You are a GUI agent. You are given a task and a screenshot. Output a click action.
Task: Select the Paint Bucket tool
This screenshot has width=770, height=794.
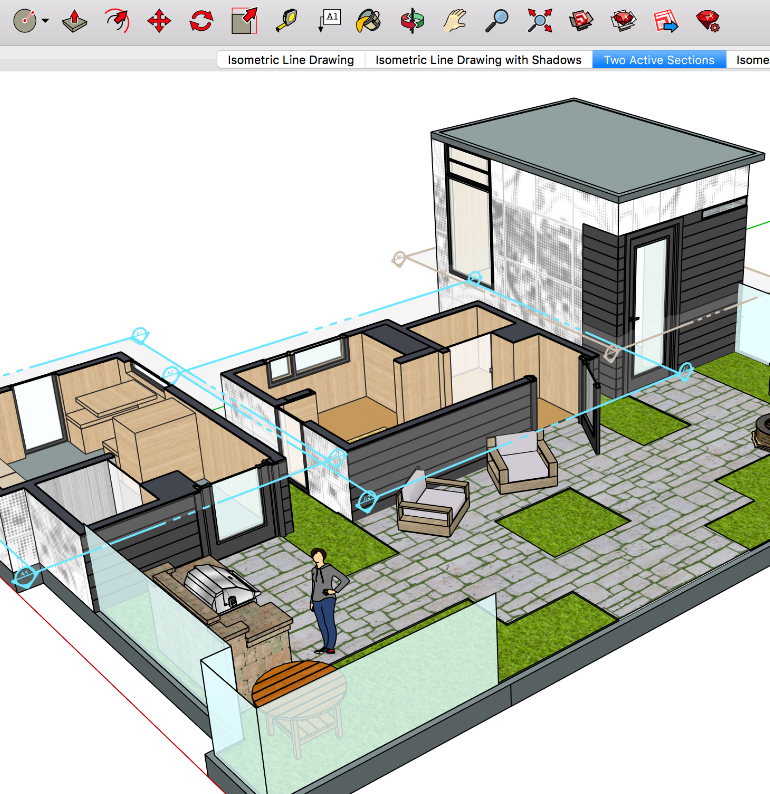pos(369,21)
